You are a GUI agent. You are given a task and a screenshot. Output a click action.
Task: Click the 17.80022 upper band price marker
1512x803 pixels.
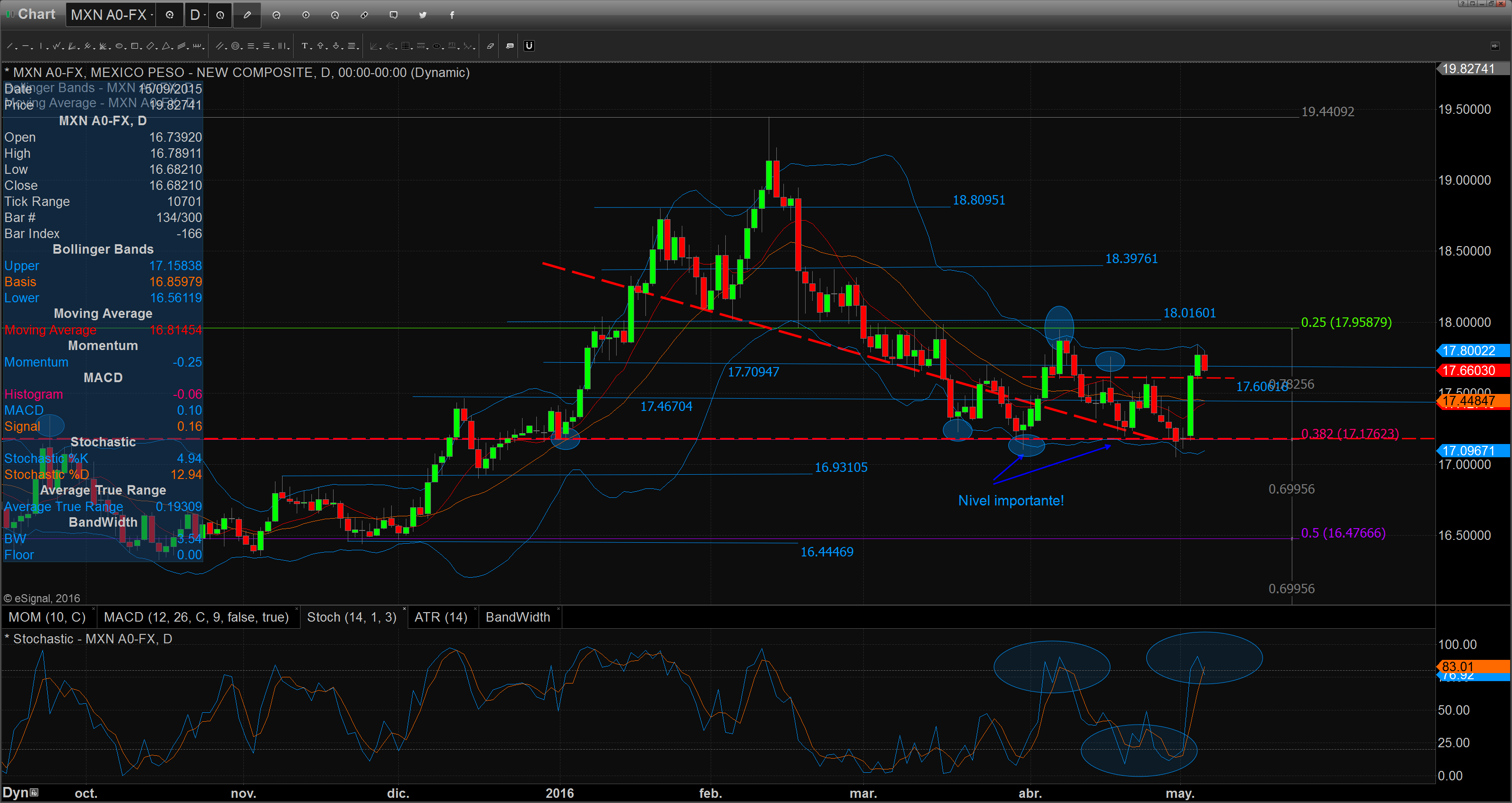click(1473, 350)
